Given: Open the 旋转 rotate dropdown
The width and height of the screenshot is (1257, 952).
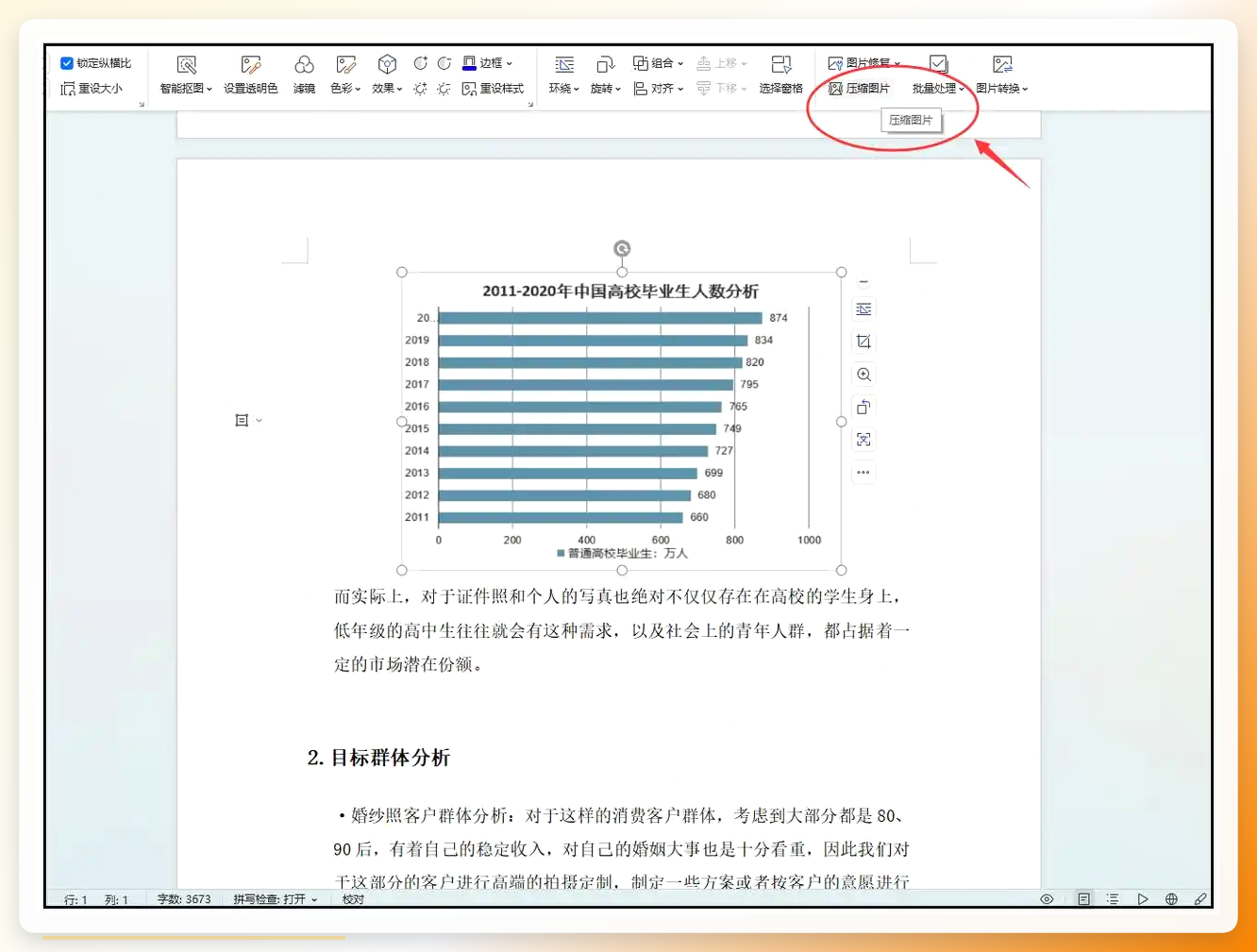Looking at the screenshot, I should pos(606,75).
